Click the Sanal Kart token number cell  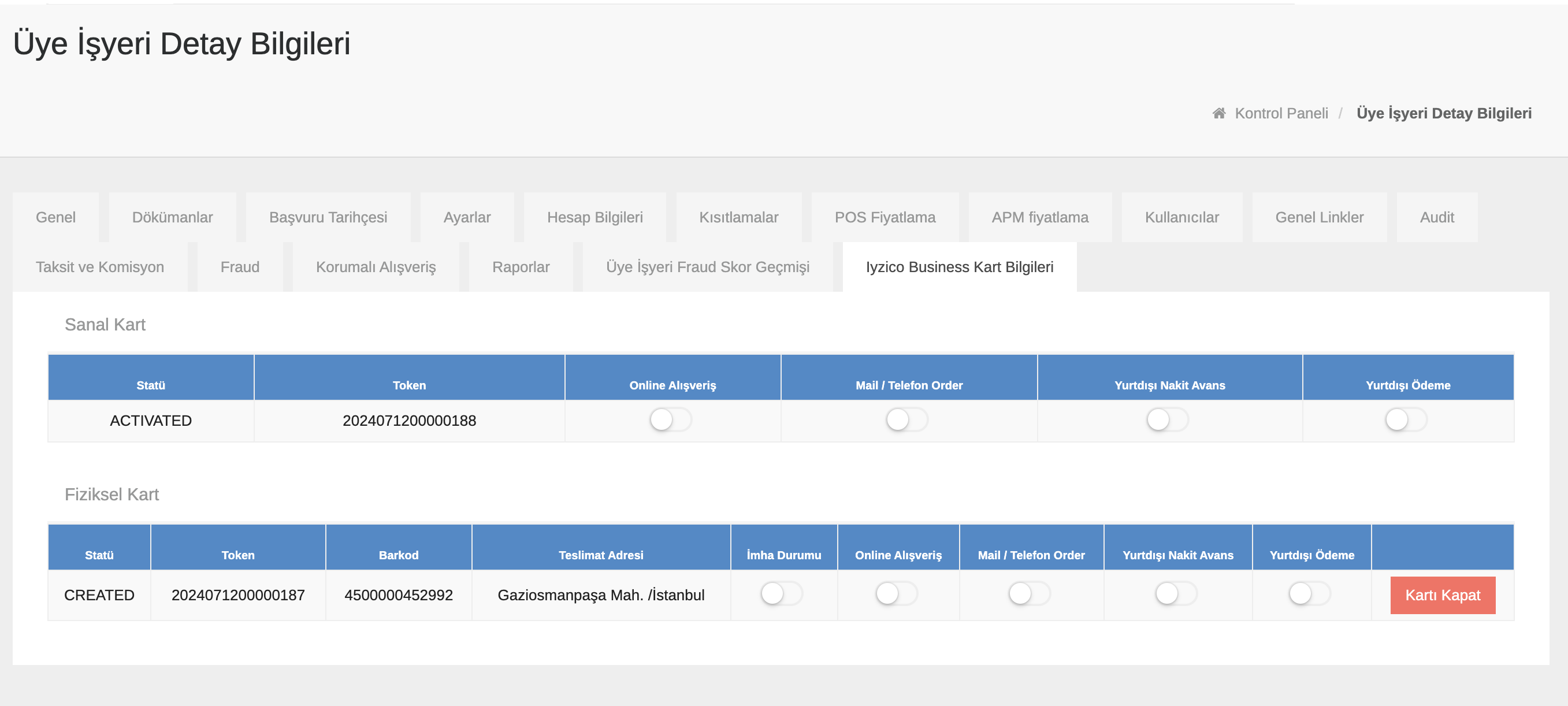click(409, 421)
